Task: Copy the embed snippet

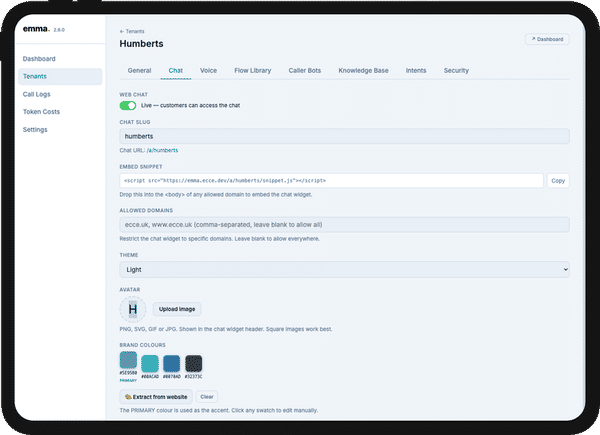Action: click(558, 181)
